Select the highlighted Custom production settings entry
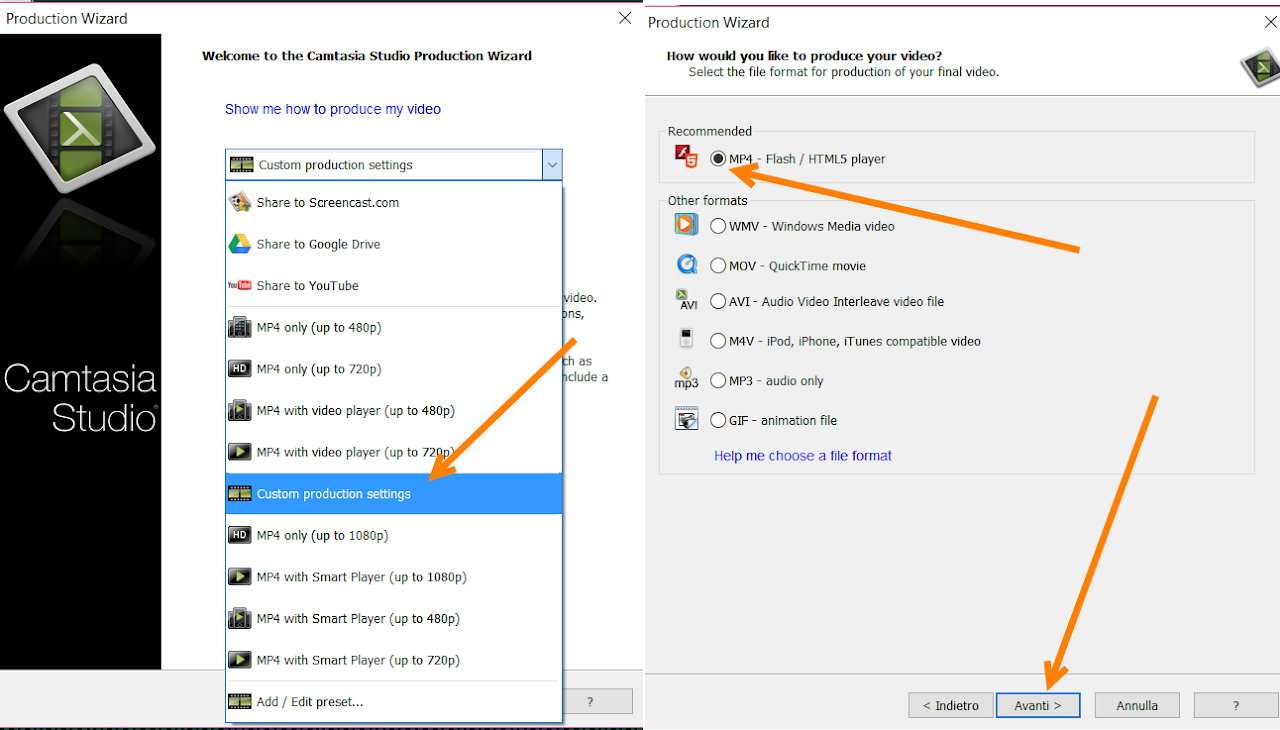This screenshot has width=1280, height=730. (394, 494)
